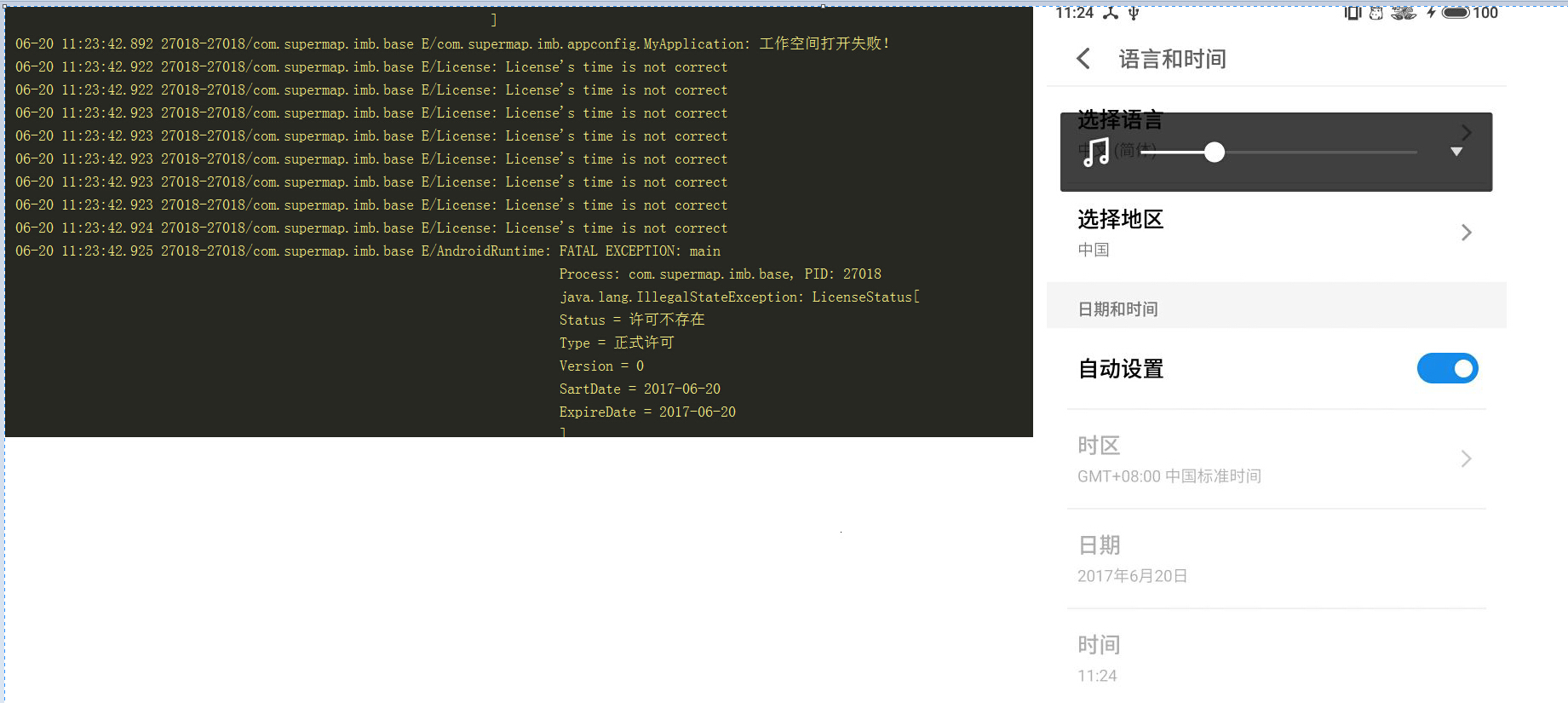The width and height of the screenshot is (1568, 703).
Task: Tap the three-node share icon in status bar
Action: (1111, 13)
